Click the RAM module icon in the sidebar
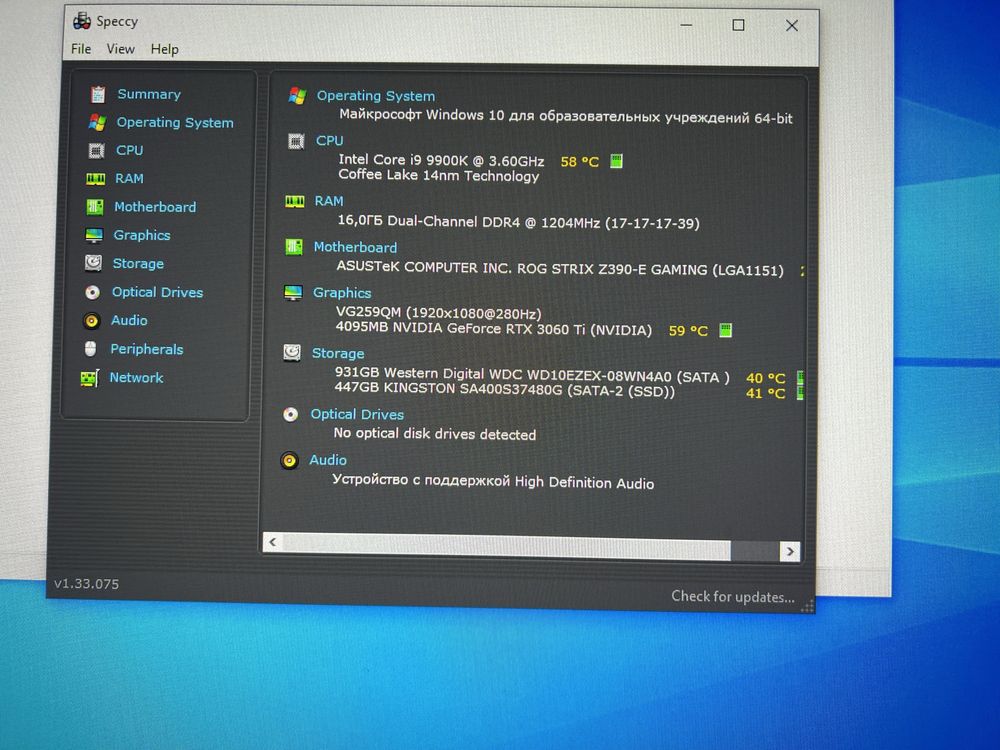 [96, 179]
